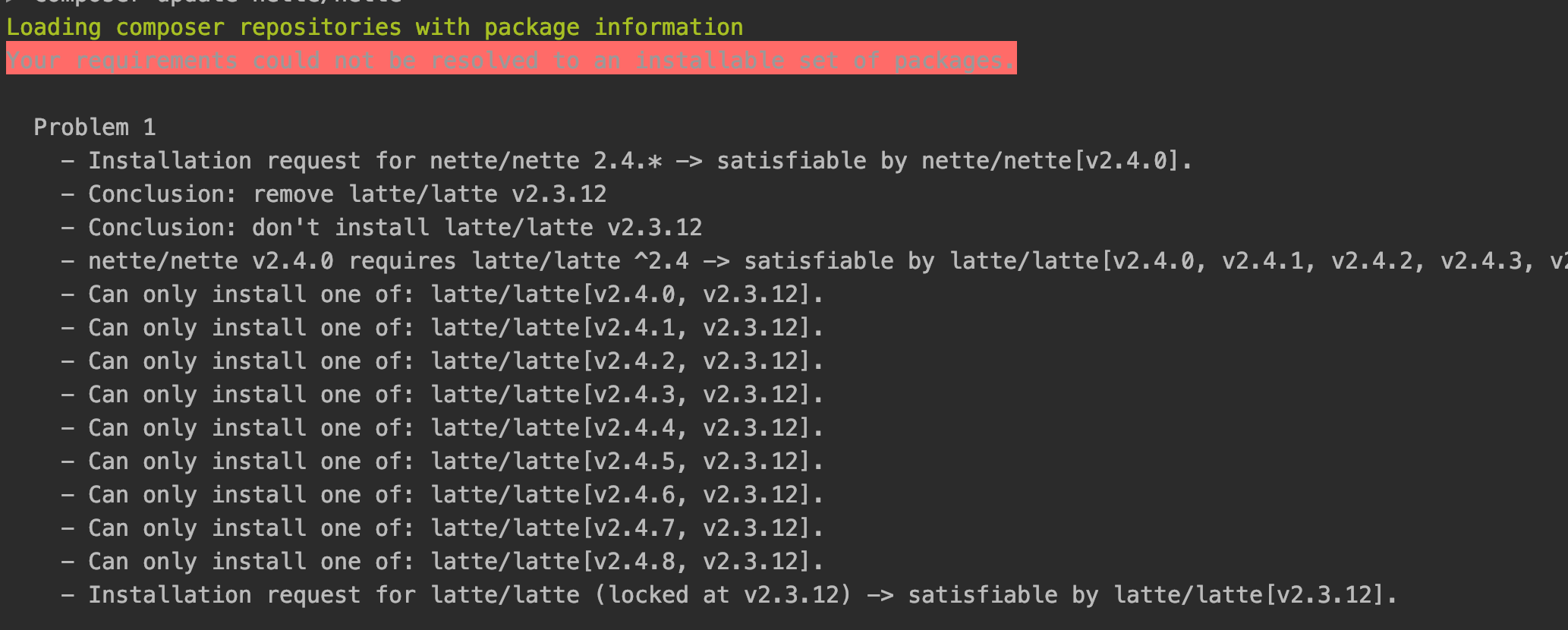
Task: Click 'nette/nette[v2.4.0]' at end of first problem line
Action: click(x=1050, y=161)
